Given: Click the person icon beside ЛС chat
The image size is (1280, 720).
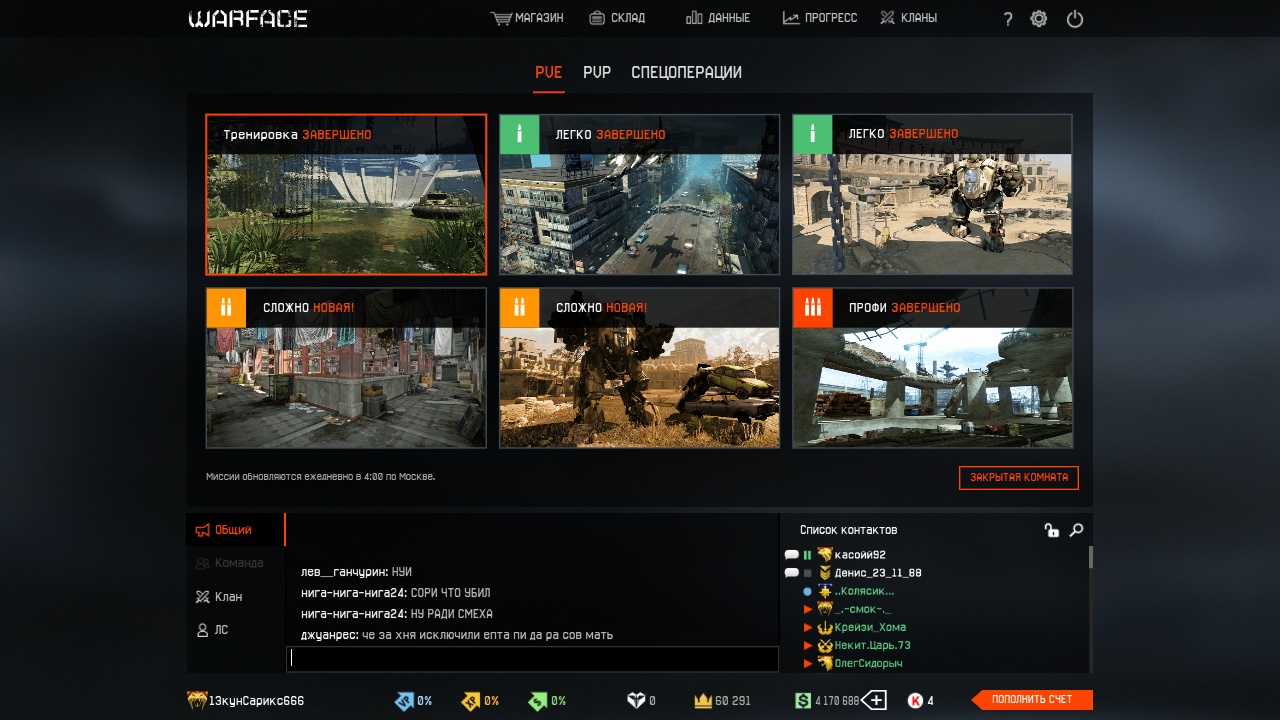Looking at the screenshot, I should tap(203, 630).
